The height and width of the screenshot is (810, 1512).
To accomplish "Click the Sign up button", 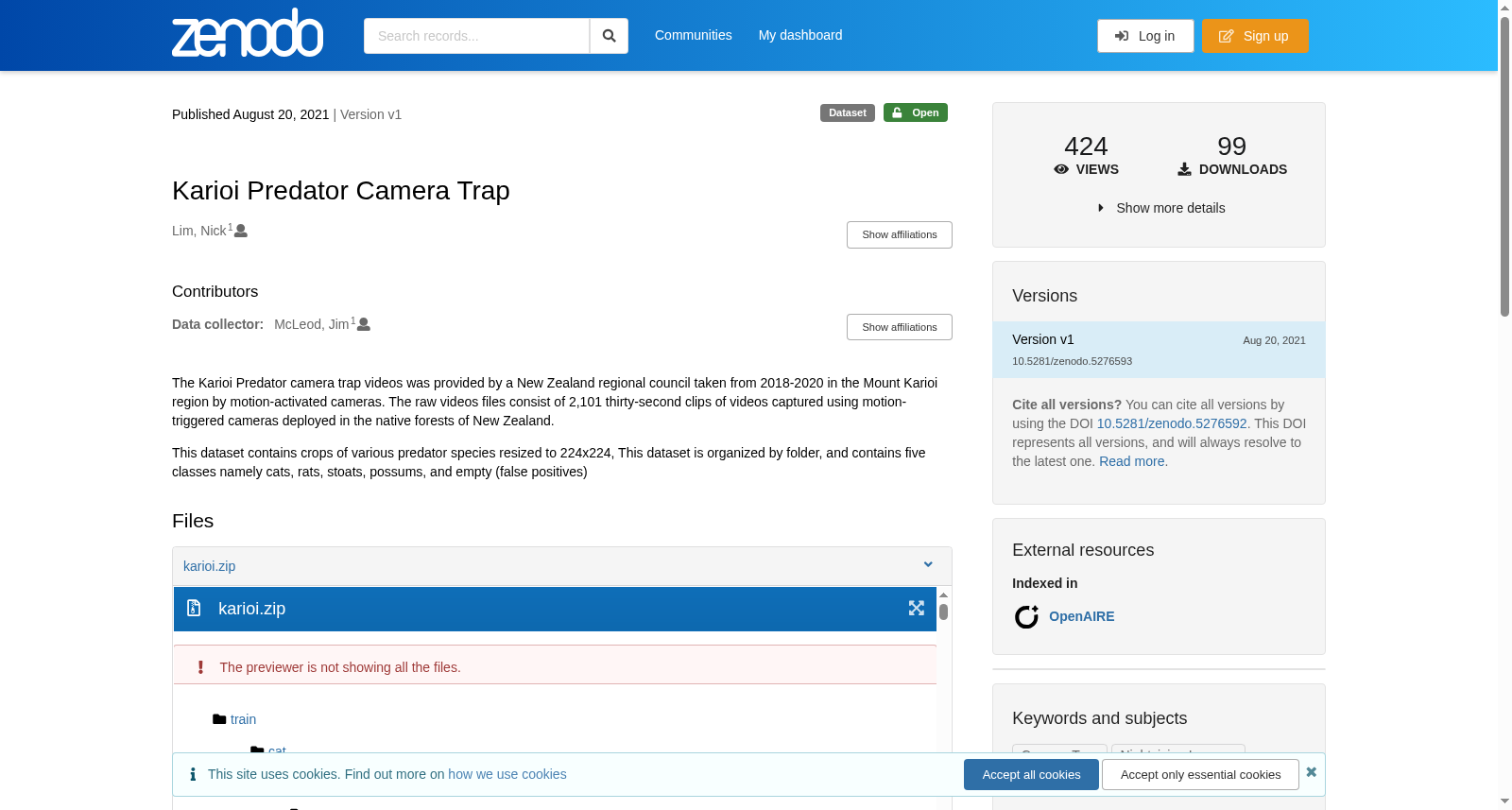I will click(1255, 36).
